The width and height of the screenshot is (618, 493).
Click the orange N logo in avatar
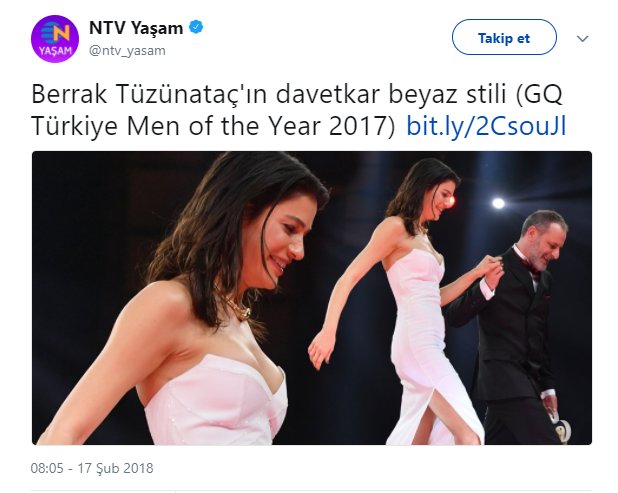(x=56, y=32)
